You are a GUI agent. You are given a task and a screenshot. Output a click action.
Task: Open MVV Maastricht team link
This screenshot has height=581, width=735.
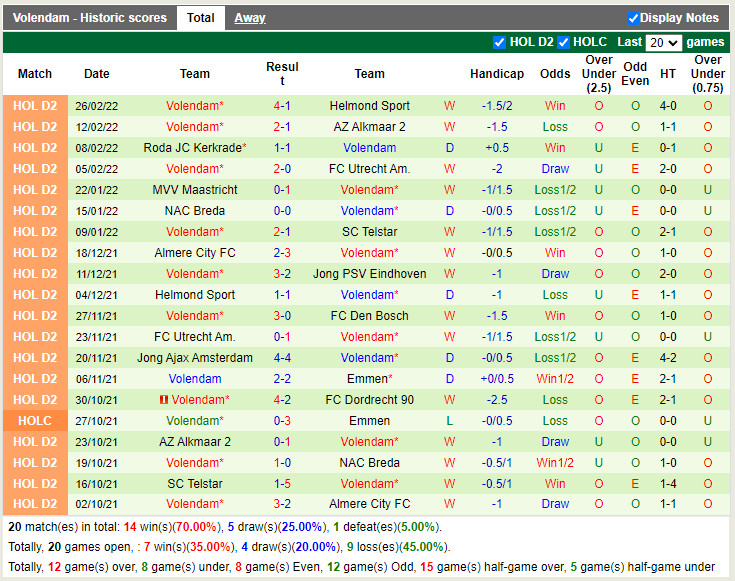tap(195, 190)
